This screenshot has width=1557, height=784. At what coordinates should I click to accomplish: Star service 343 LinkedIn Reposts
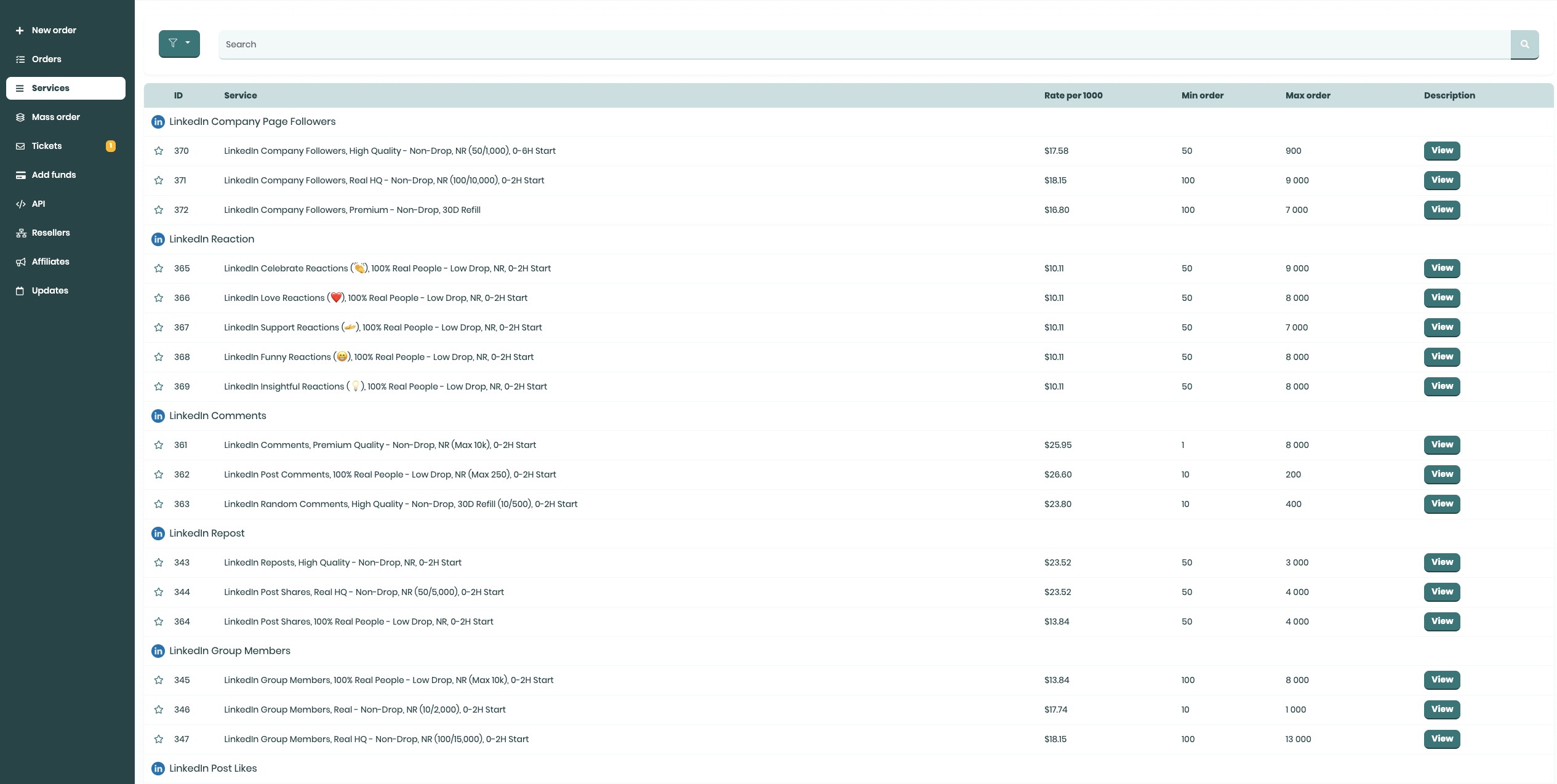coord(159,562)
